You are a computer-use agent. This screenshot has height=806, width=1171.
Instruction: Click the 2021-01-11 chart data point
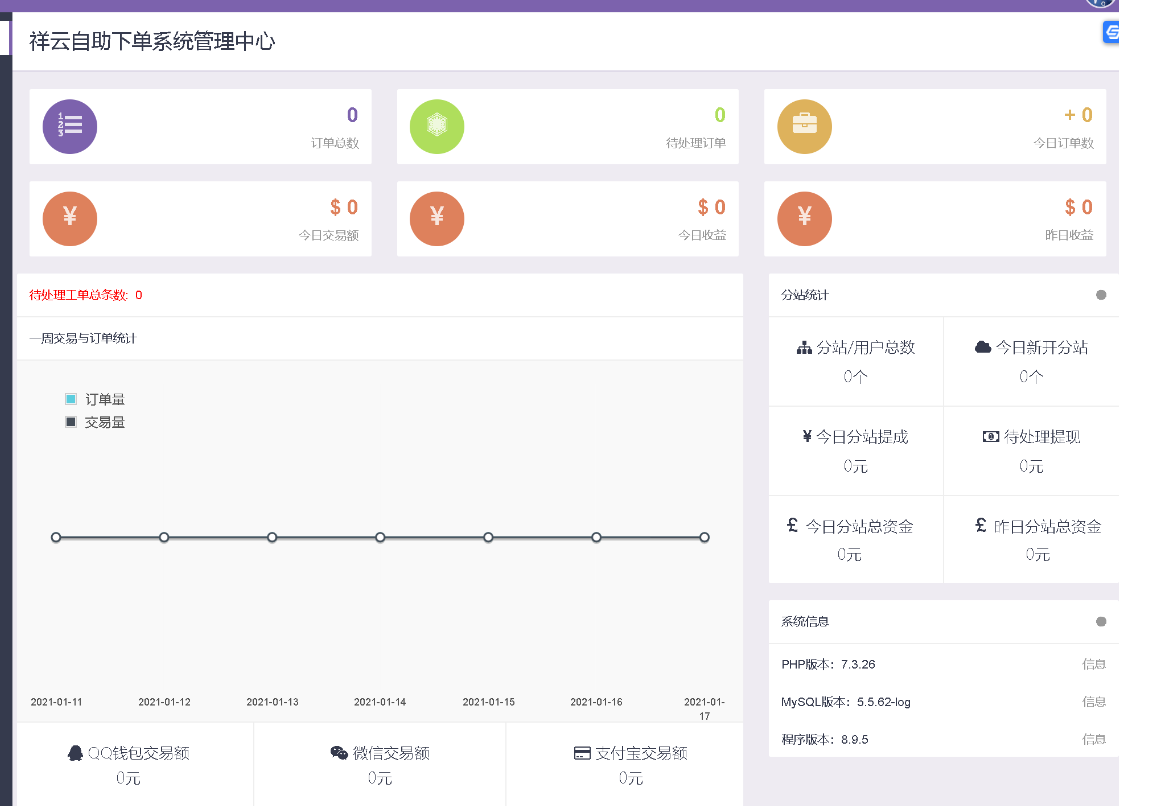coord(56,537)
